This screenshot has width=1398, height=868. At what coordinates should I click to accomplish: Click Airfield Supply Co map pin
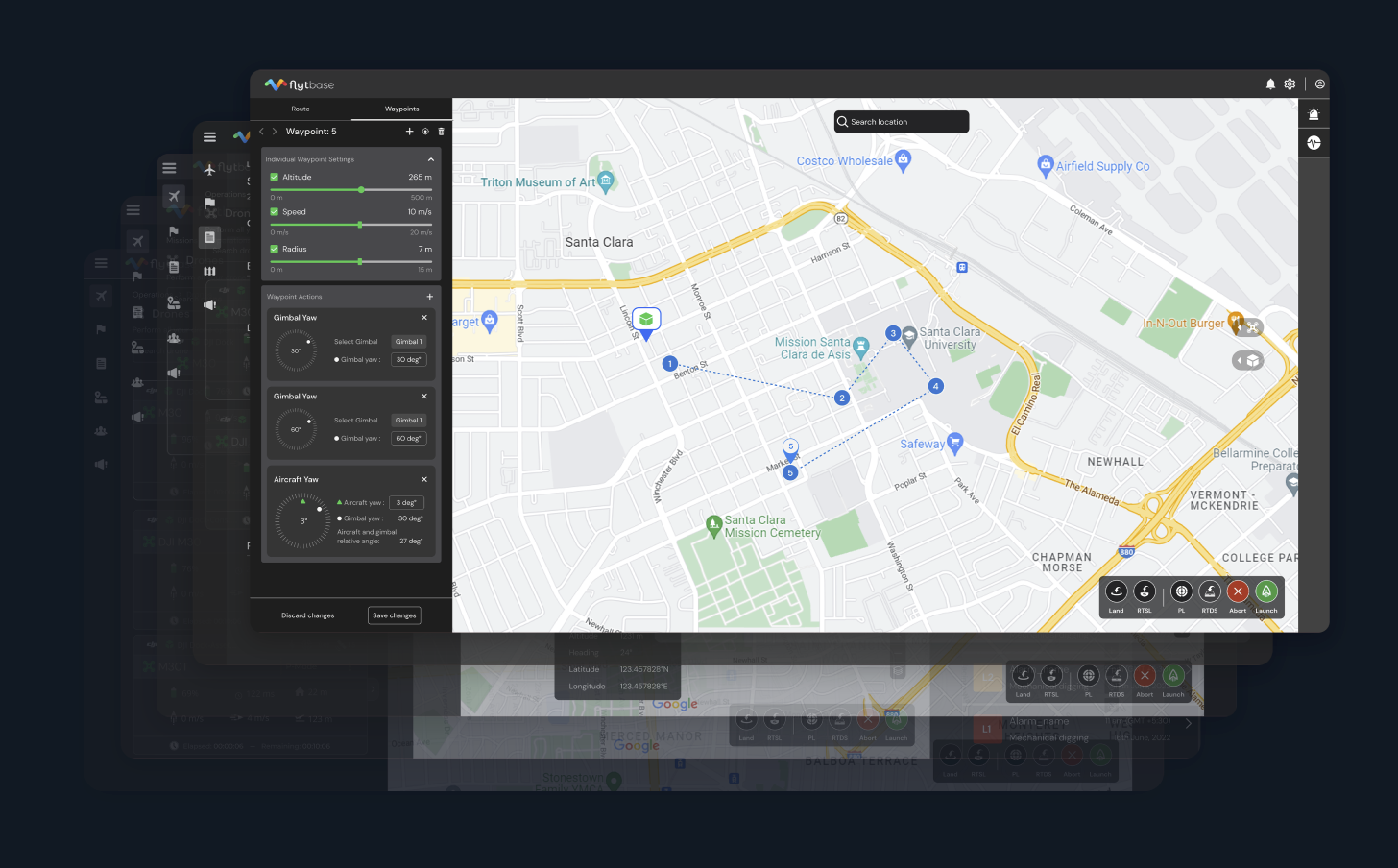point(1046,165)
